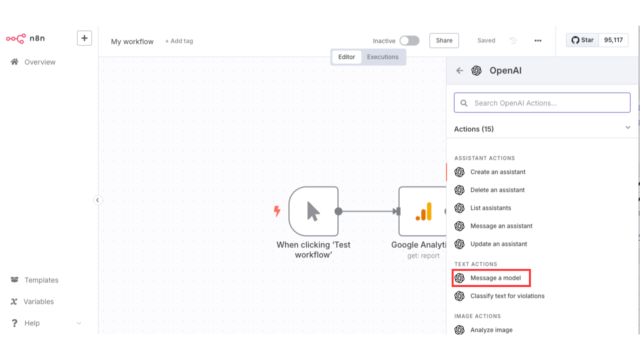This screenshot has height=360, width=640.
Task: Select the manual trigger cursor node
Action: 313,211
